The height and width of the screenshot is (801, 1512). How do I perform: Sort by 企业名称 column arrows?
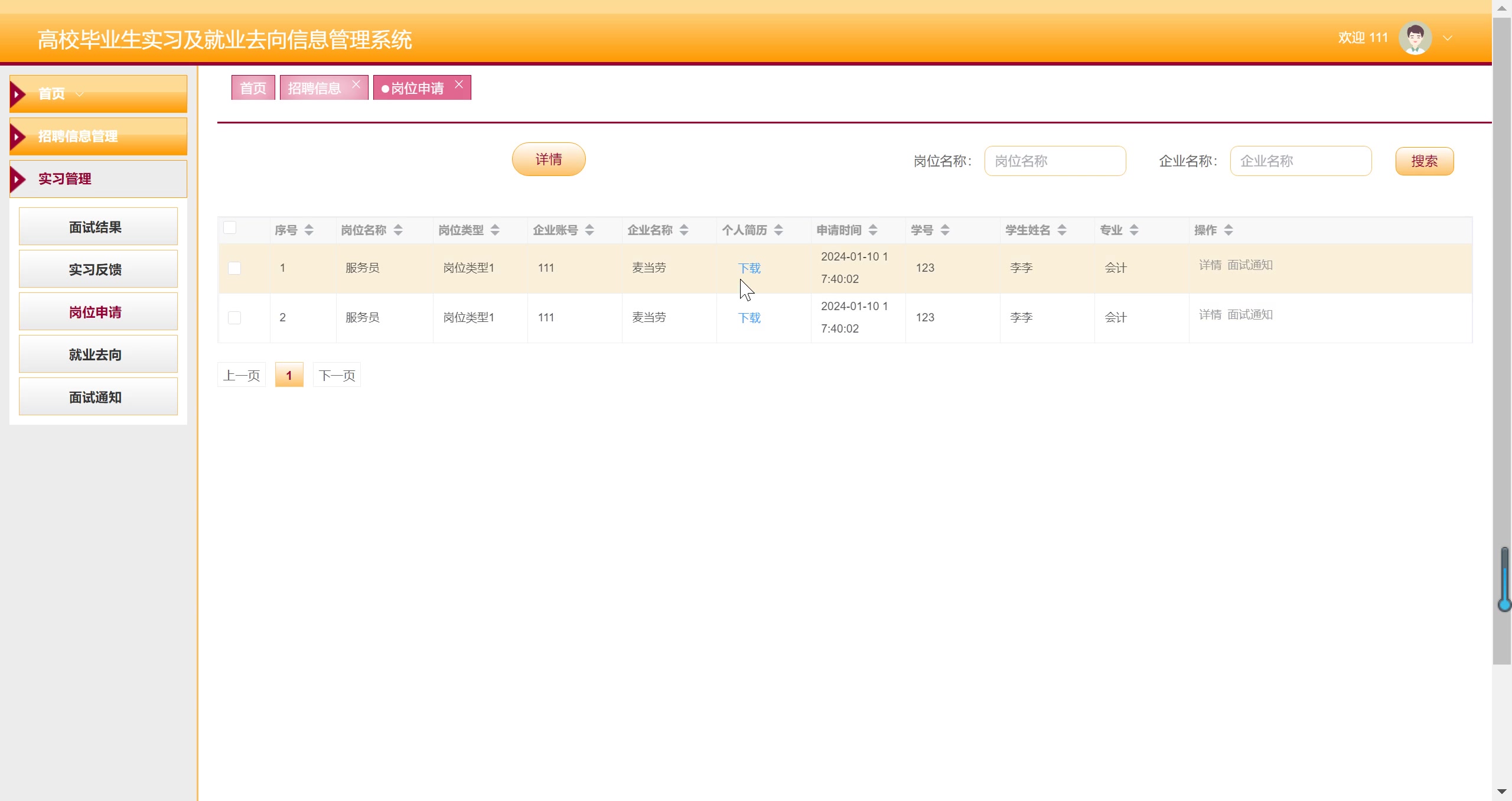click(x=684, y=230)
